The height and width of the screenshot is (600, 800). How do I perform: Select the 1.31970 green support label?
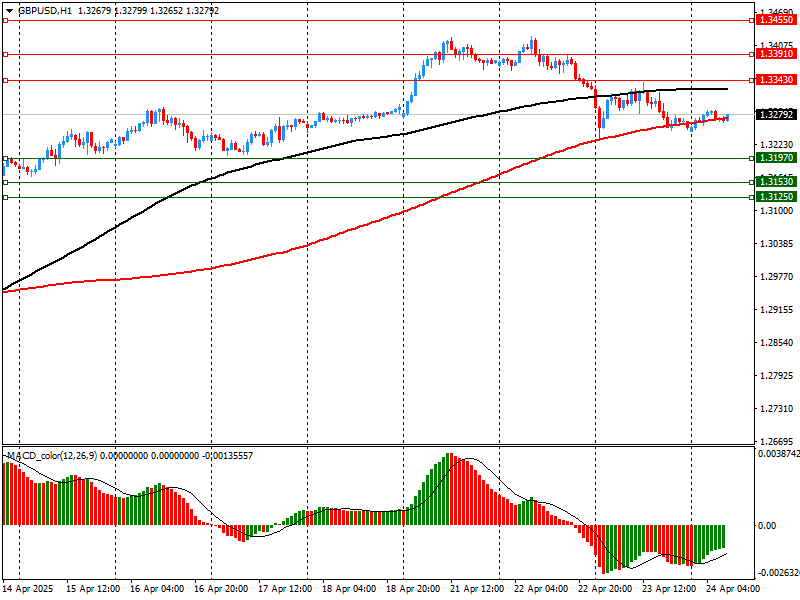click(x=775, y=158)
